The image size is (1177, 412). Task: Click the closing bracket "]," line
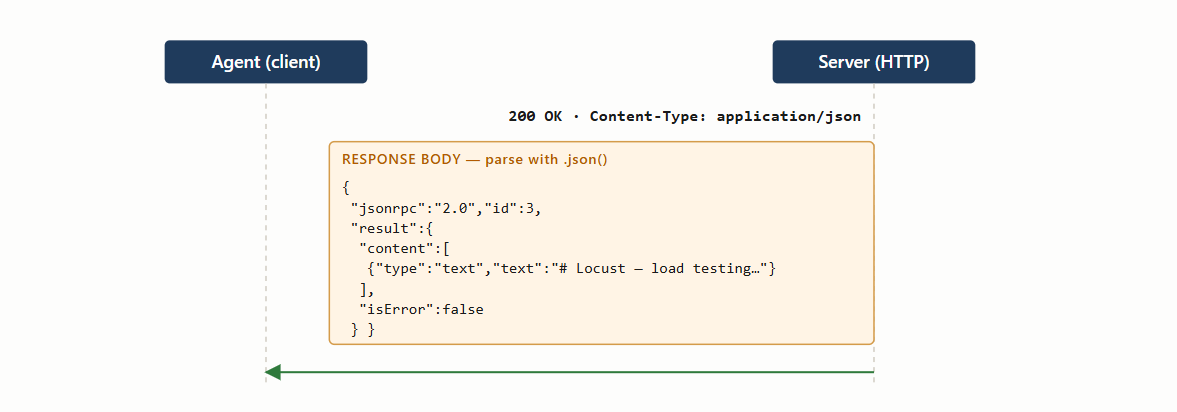[x=367, y=289]
